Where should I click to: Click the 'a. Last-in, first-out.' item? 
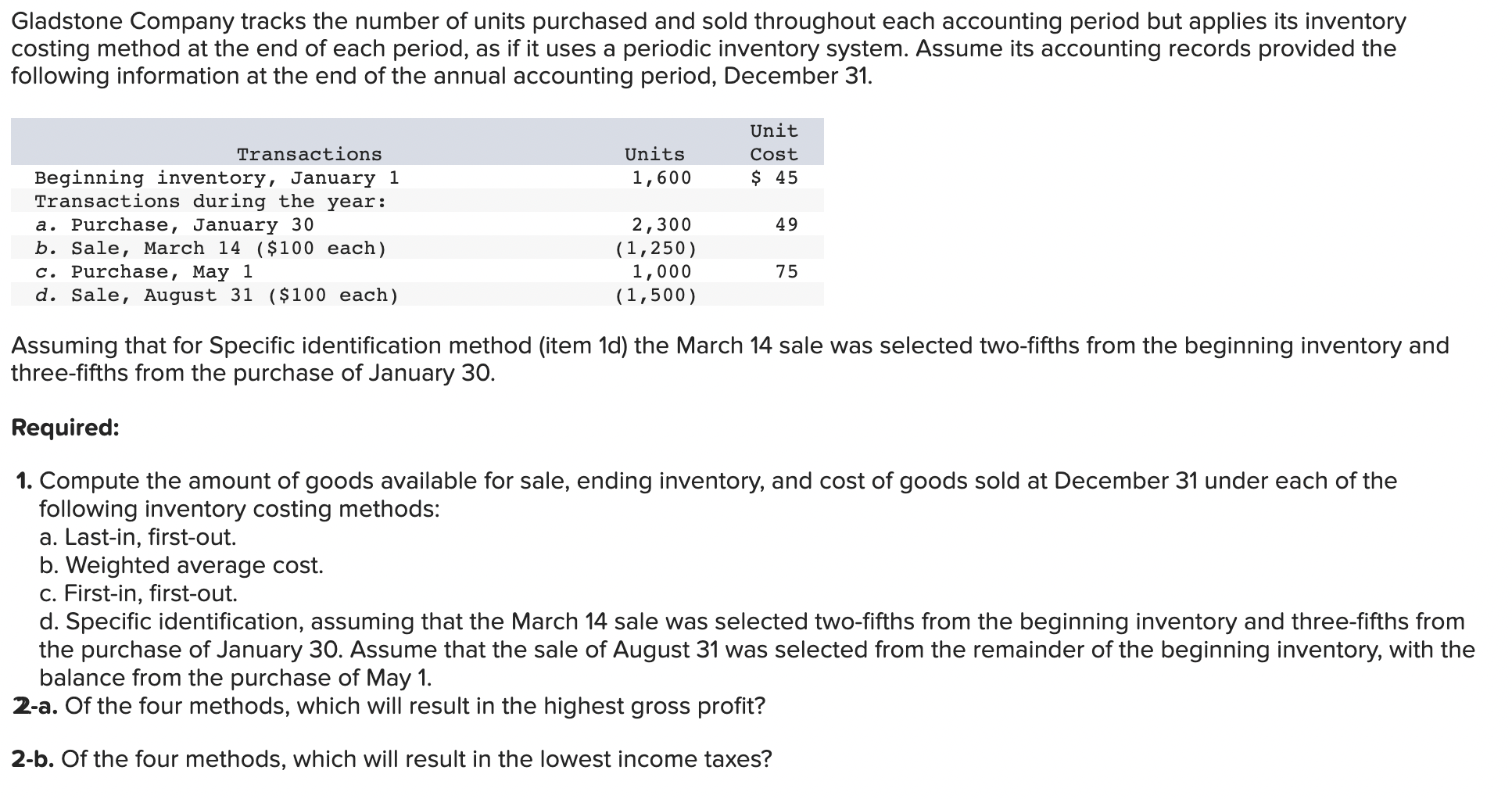(x=138, y=537)
